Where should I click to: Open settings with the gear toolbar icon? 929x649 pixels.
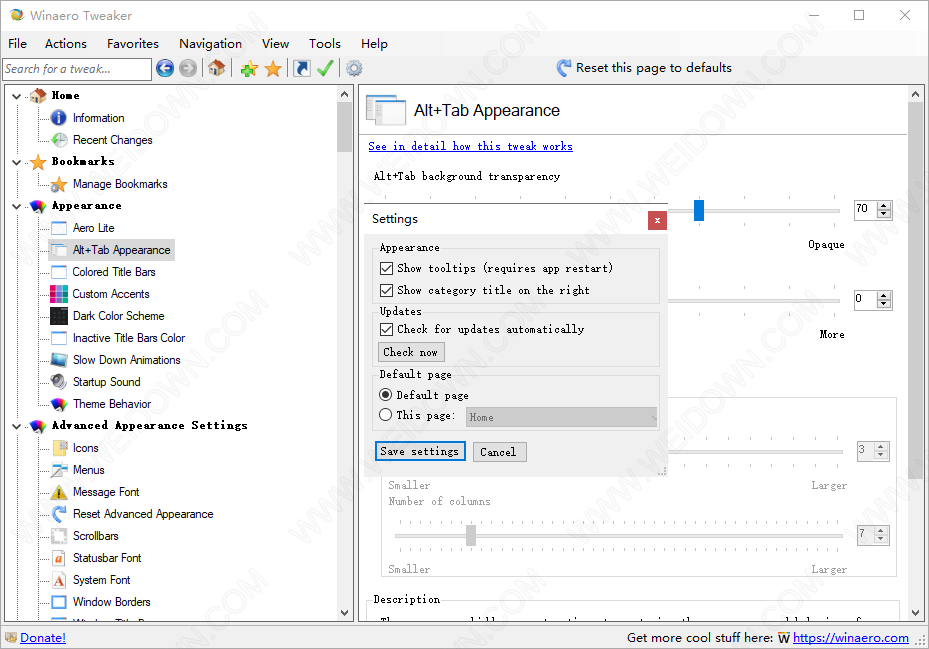[354, 69]
